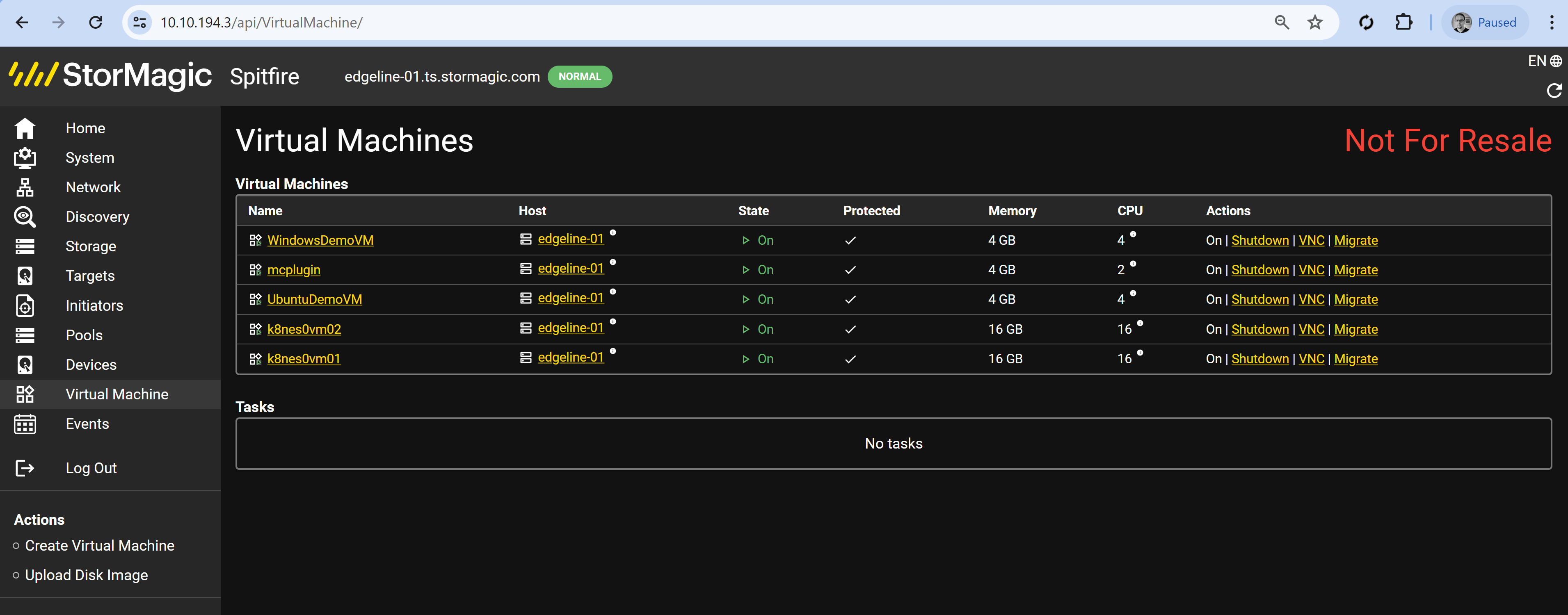1568x615 pixels.
Task: Click Create Virtual Machine action
Action: 99,546
